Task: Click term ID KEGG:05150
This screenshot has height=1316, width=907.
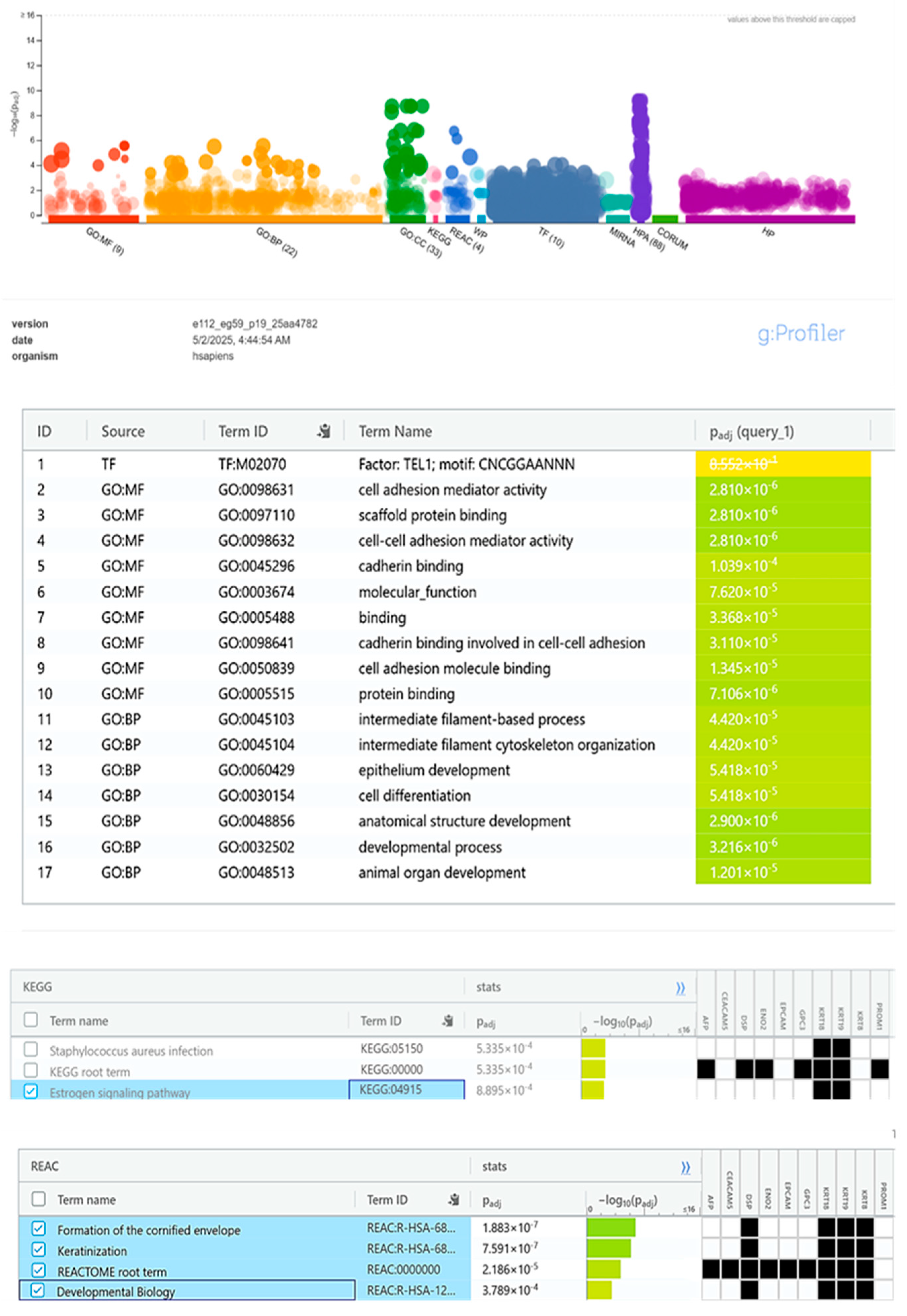Action: pyautogui.click(x=392, y=1048)
